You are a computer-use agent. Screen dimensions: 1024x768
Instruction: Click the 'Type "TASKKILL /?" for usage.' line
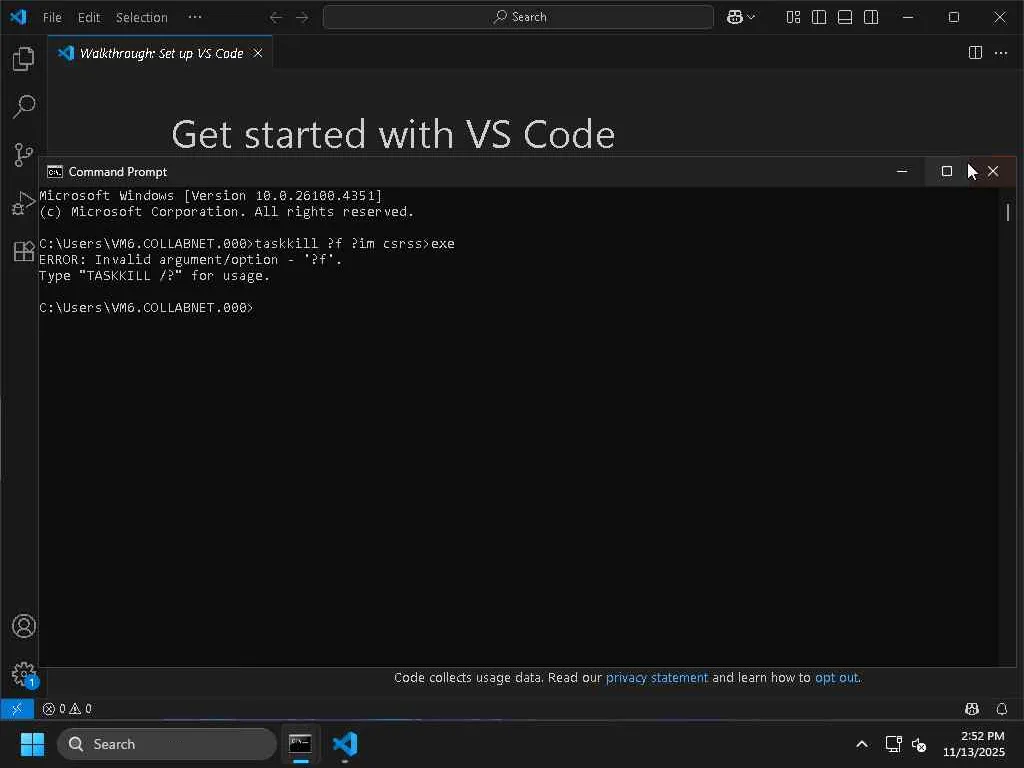coord(154,276)
